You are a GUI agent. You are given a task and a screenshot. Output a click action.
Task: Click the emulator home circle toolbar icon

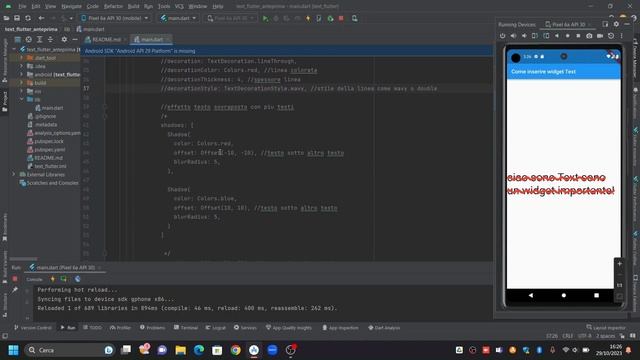click(x=567, y=36)
